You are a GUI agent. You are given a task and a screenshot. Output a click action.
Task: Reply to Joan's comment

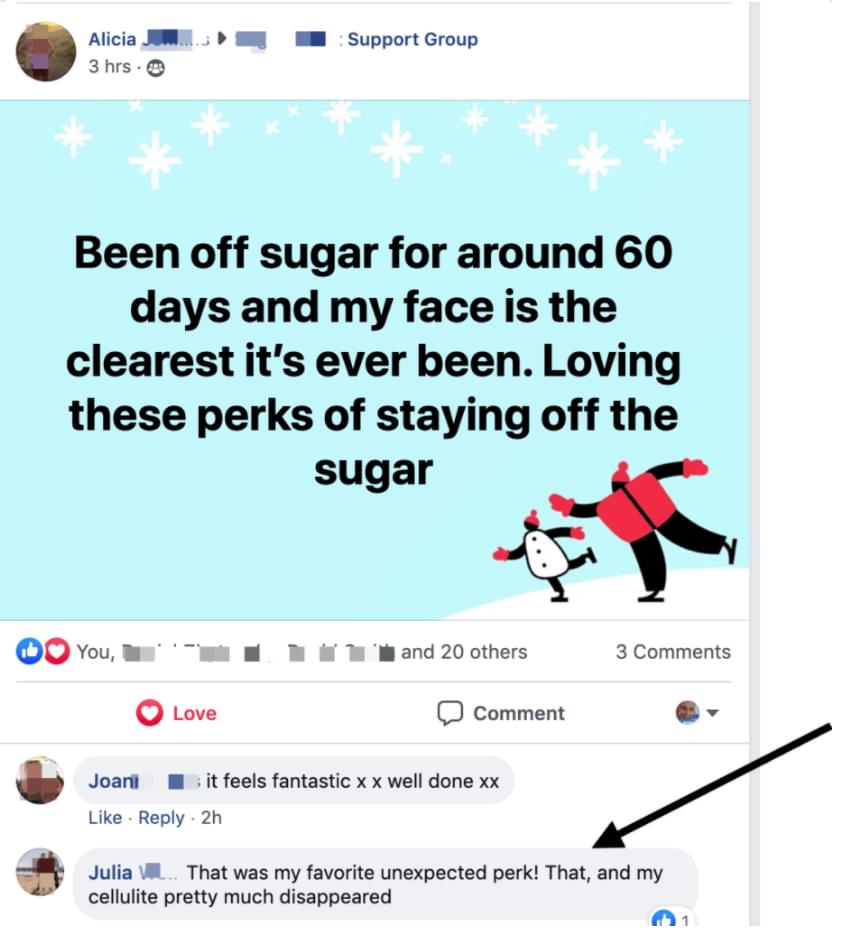[x=161, y=818]
